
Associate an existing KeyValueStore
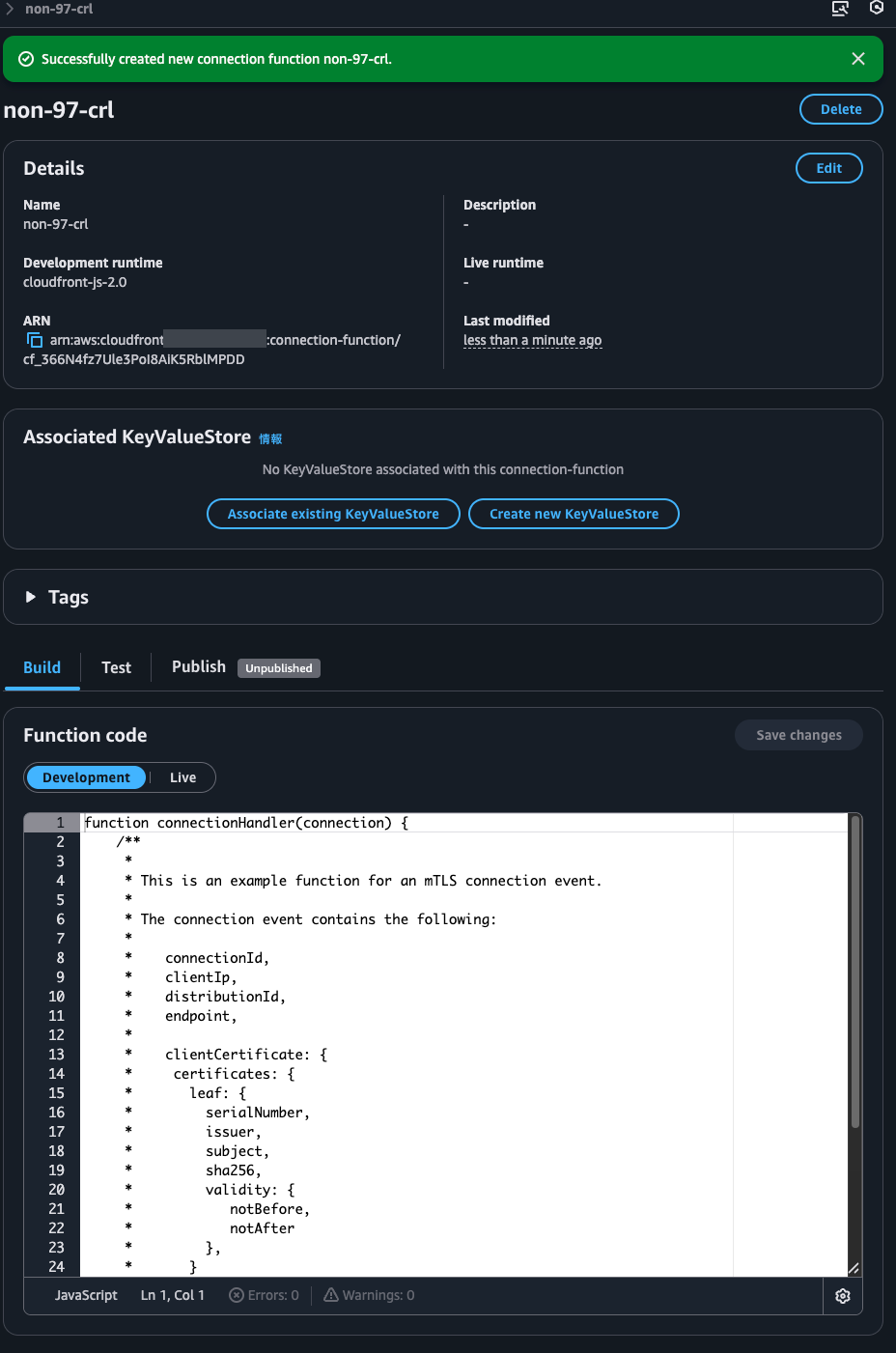point(332,513)
